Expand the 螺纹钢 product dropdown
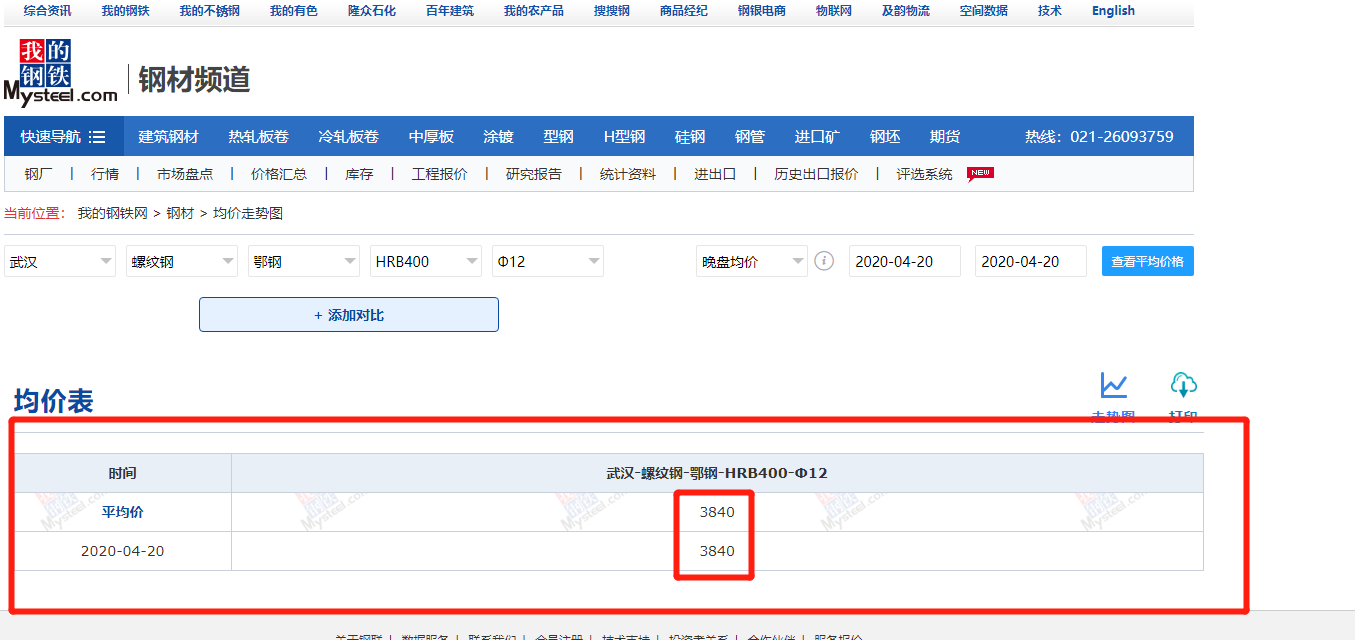The image size is (1355, 640). pyautogui.click(x=182, y=261)
